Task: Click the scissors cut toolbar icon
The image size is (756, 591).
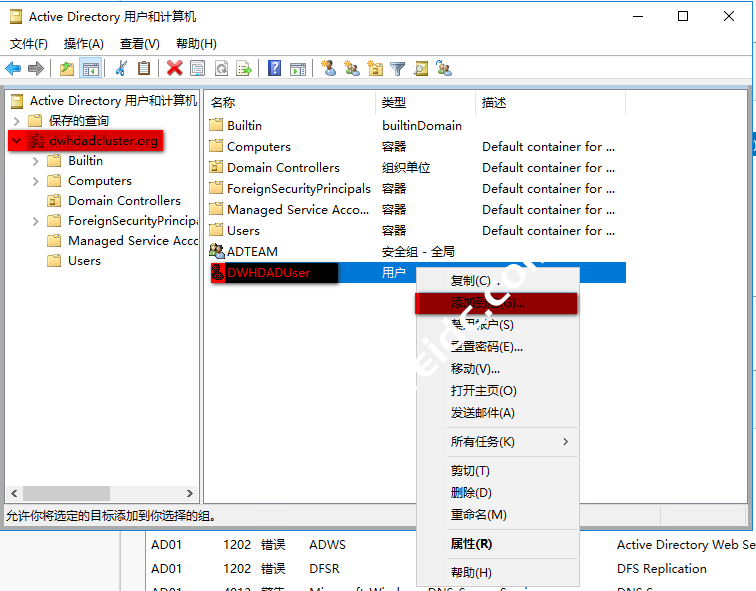Action: [x=121, y=68]
